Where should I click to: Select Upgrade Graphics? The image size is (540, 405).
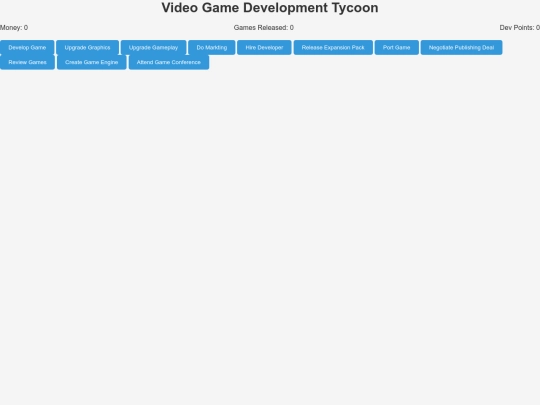click(87, 48)
